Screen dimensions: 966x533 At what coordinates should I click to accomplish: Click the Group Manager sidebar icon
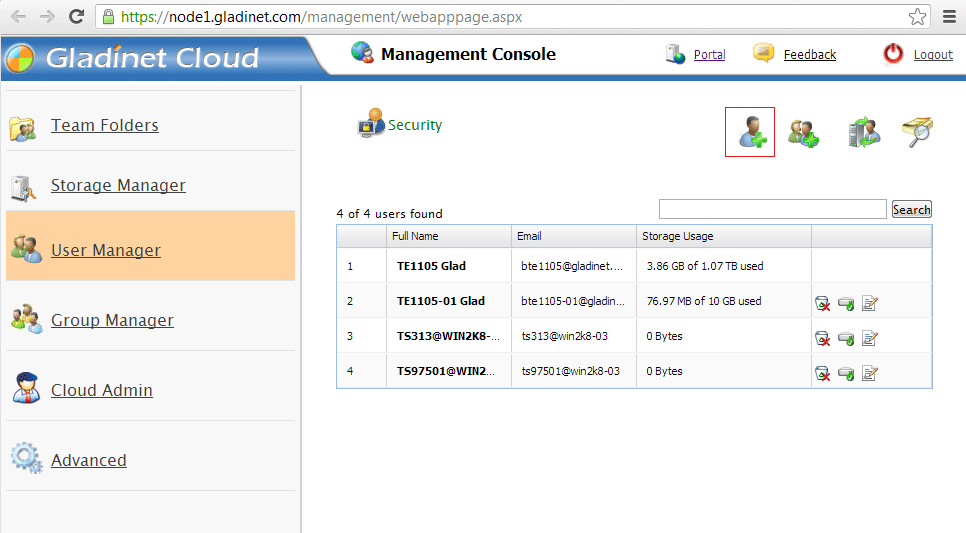click(26, 319)
